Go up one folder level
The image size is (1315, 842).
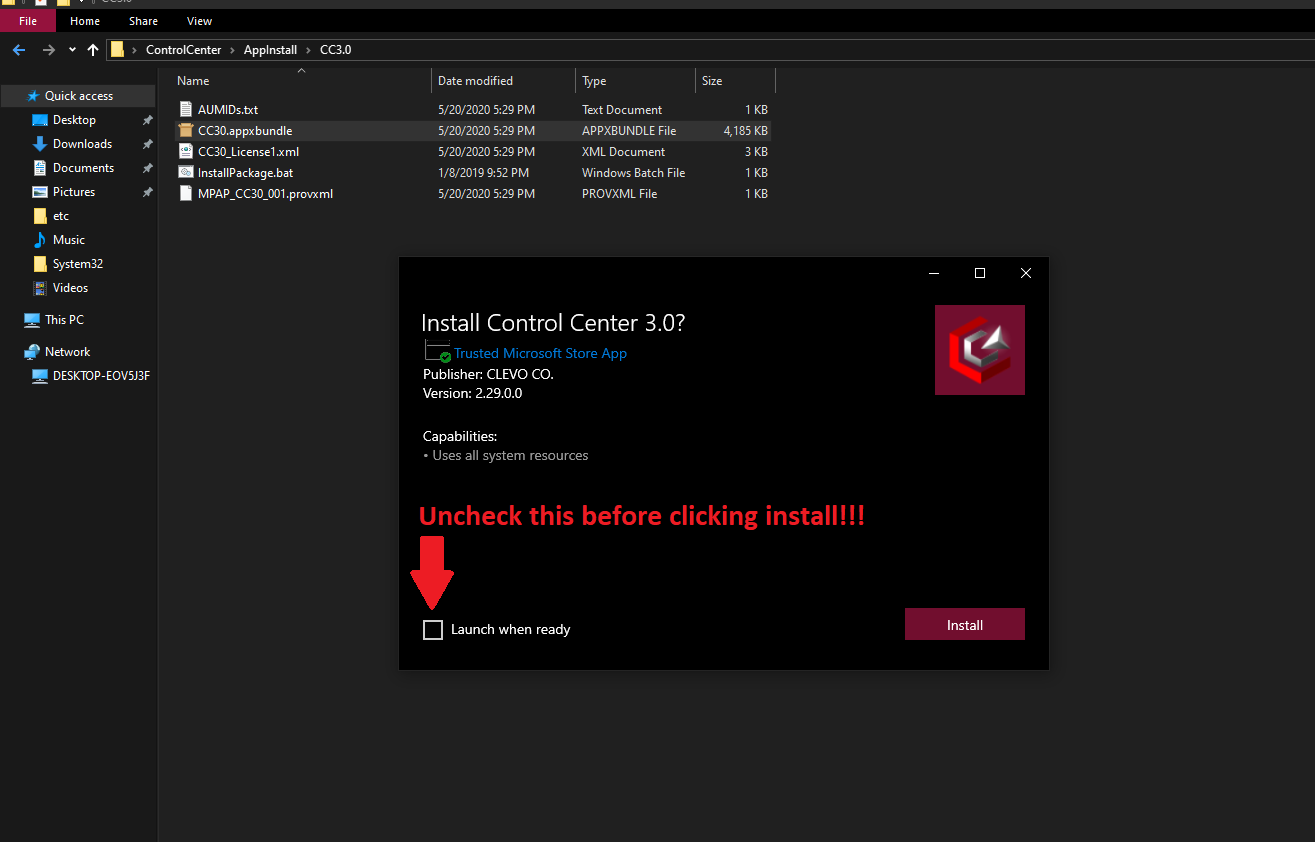coord(93,50)
